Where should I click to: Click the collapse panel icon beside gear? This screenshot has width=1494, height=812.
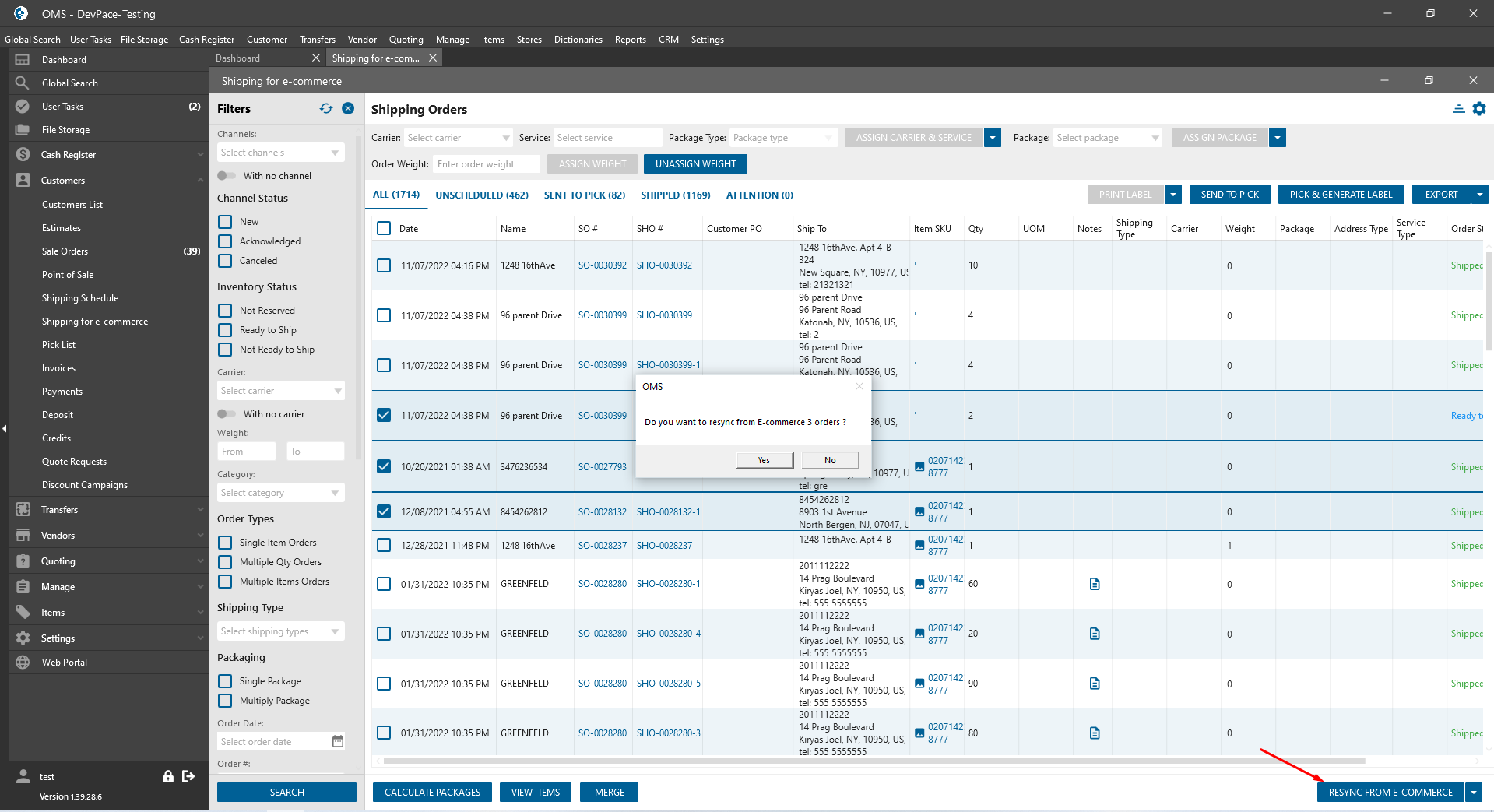[x=1458, y=109]
